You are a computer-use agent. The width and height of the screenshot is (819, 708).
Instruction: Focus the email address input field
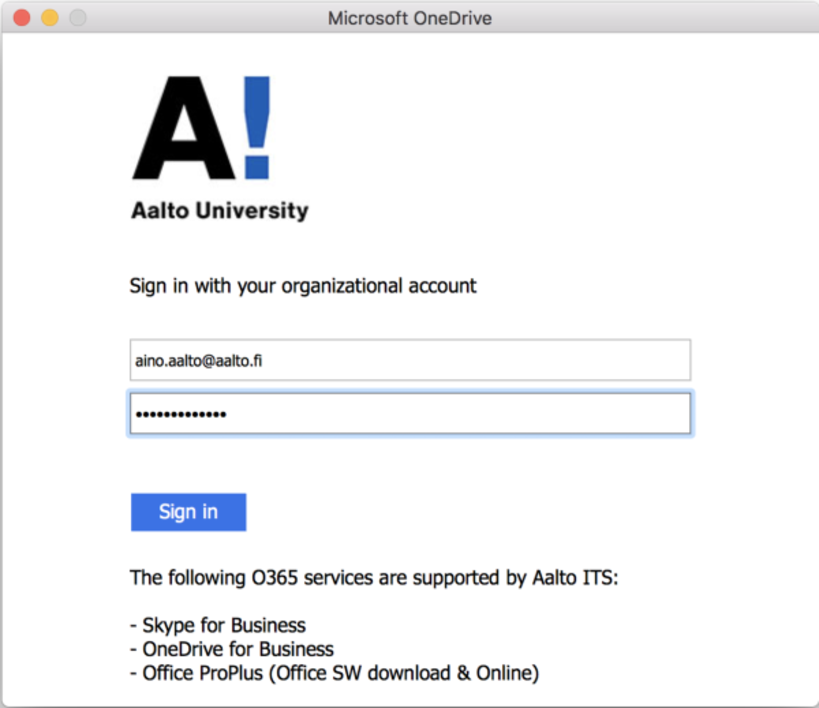(x=410, y=360)
